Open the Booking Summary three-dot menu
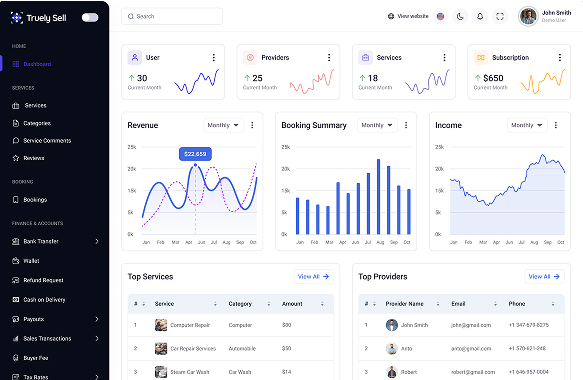This screenshot has width=583, height=380. tap(406, 125)
